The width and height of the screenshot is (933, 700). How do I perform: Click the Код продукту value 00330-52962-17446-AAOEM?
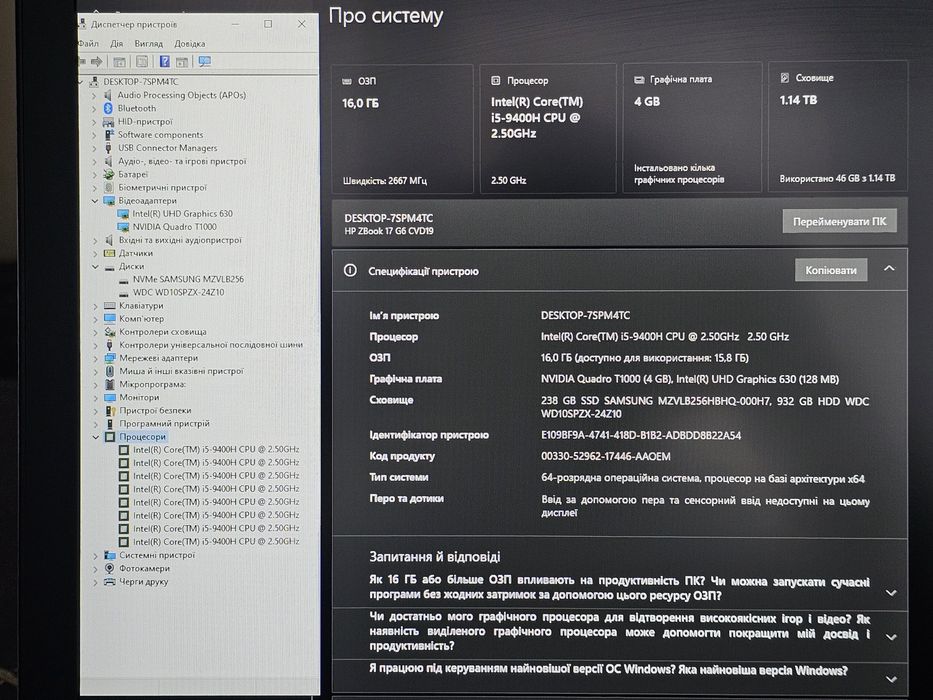606,456
